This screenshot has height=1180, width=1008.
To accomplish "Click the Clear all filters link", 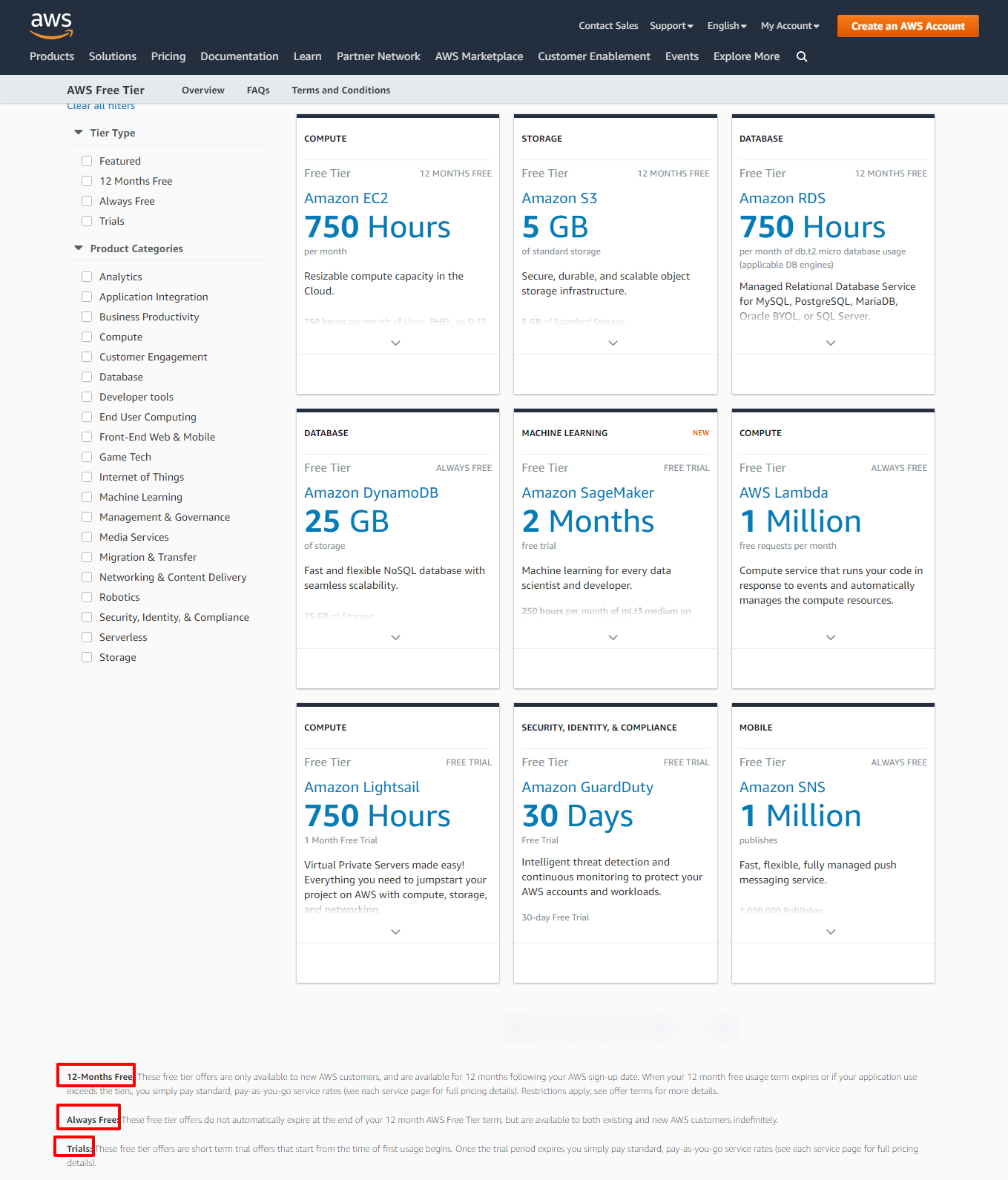I will [101, 106].
